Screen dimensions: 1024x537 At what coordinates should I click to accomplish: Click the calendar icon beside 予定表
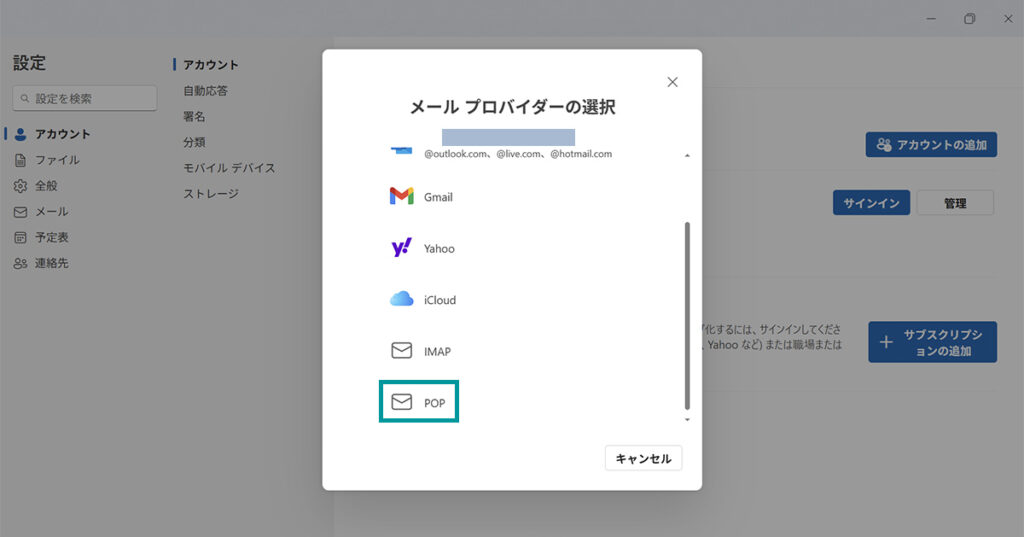(x=21, y=237)
